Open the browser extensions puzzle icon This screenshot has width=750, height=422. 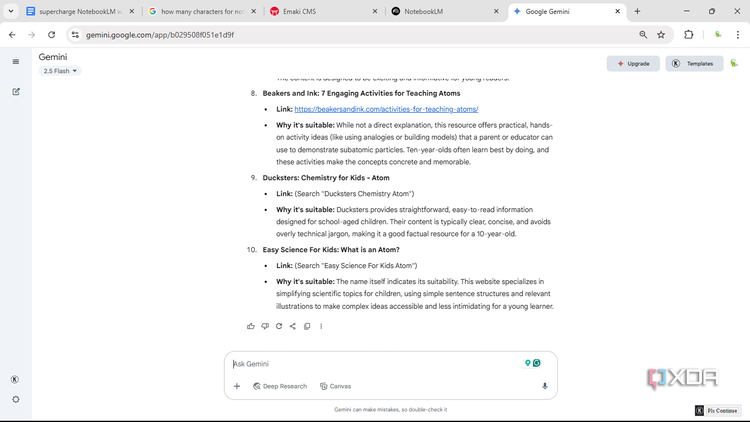tap(689, 35)
